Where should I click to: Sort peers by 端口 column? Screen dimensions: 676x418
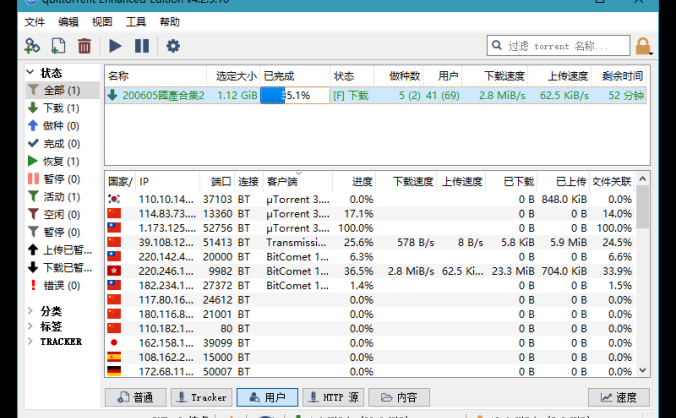217,181
